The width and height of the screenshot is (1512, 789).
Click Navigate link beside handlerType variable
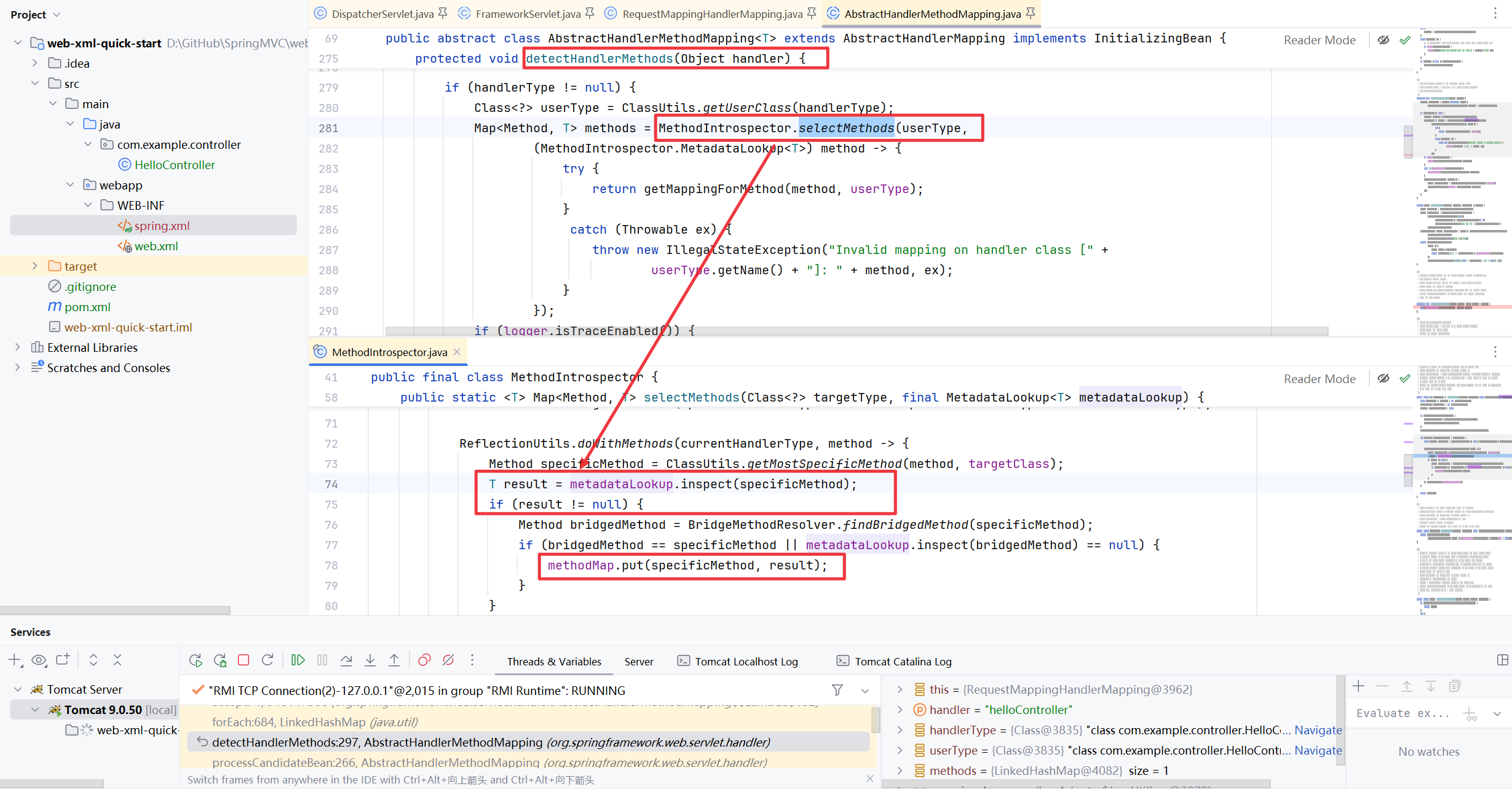(1318, 730)
